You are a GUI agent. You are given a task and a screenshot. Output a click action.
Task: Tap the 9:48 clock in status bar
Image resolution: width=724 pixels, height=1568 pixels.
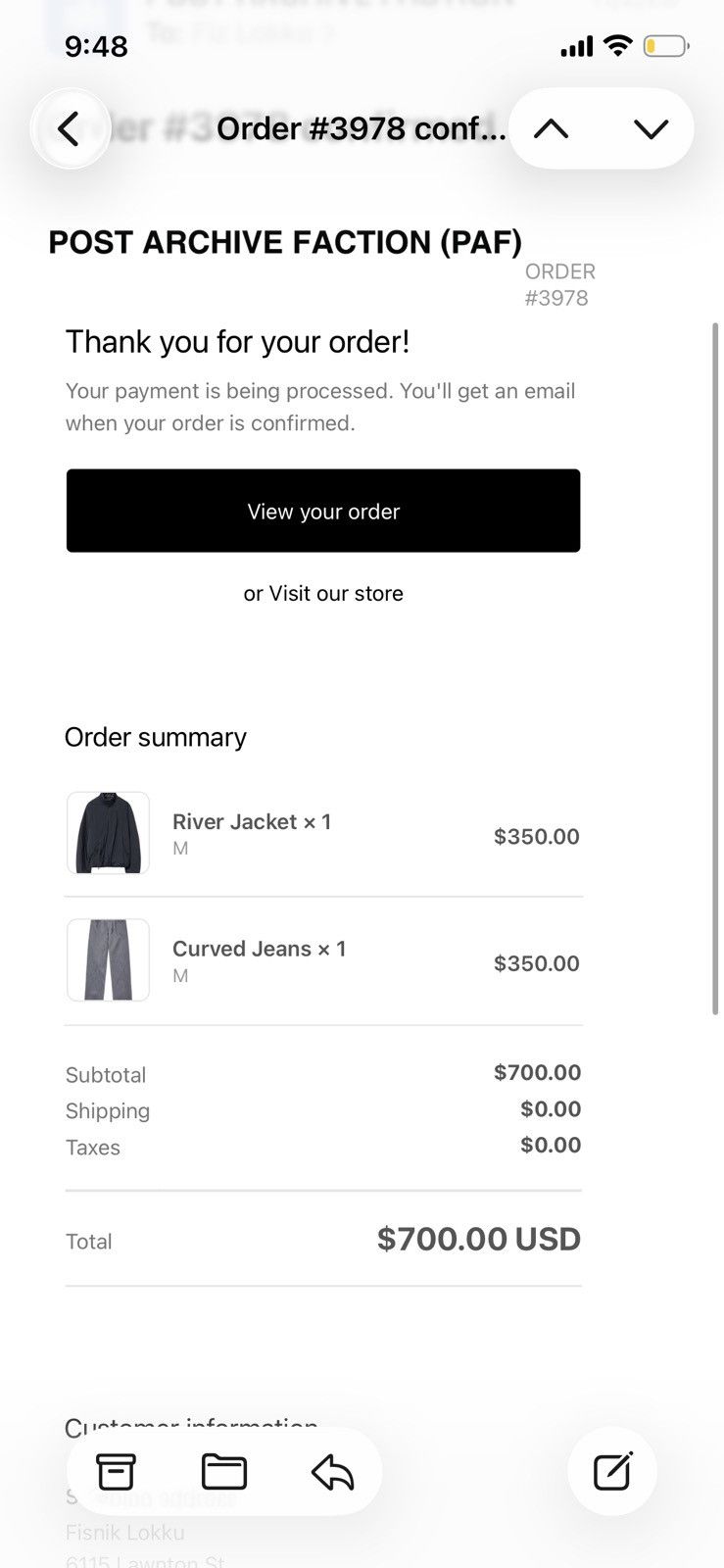pyautogui.click(x=96, y=46)
